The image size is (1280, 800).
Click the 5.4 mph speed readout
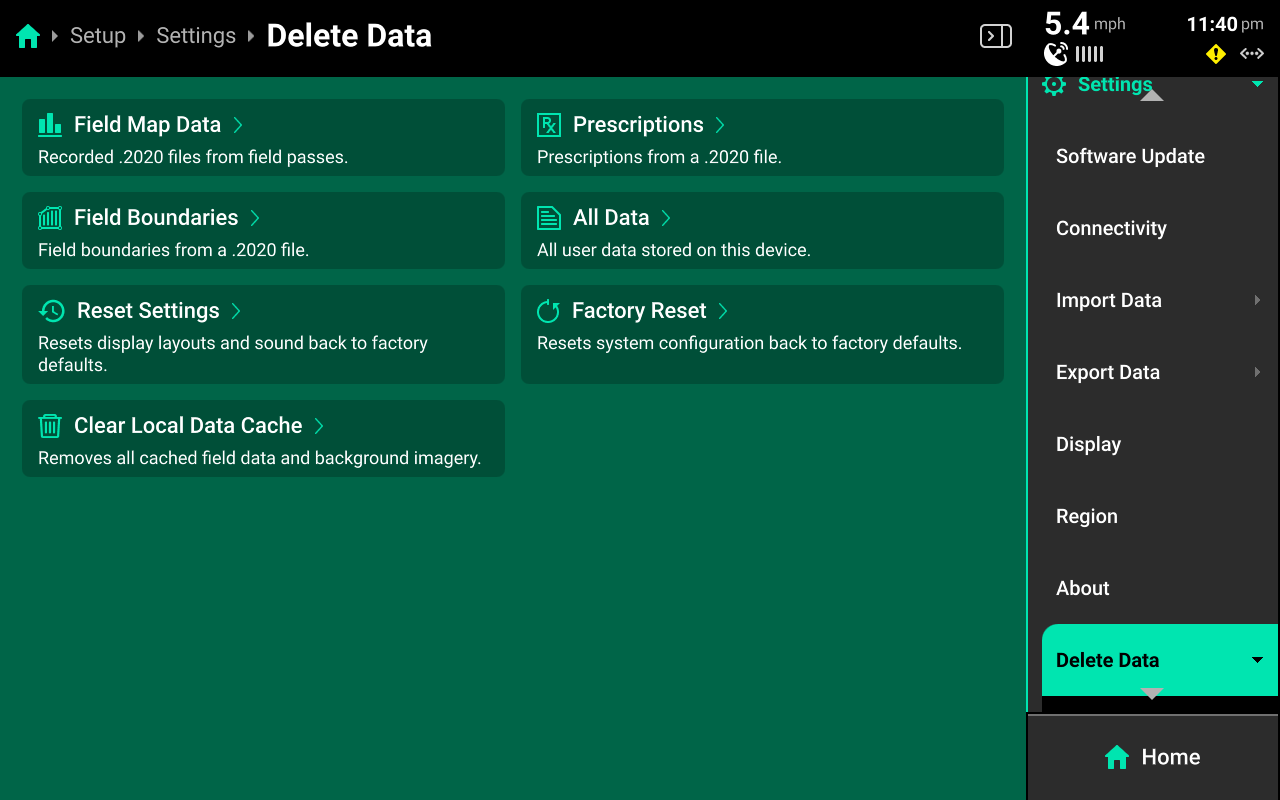click(x=1085, y=23)
